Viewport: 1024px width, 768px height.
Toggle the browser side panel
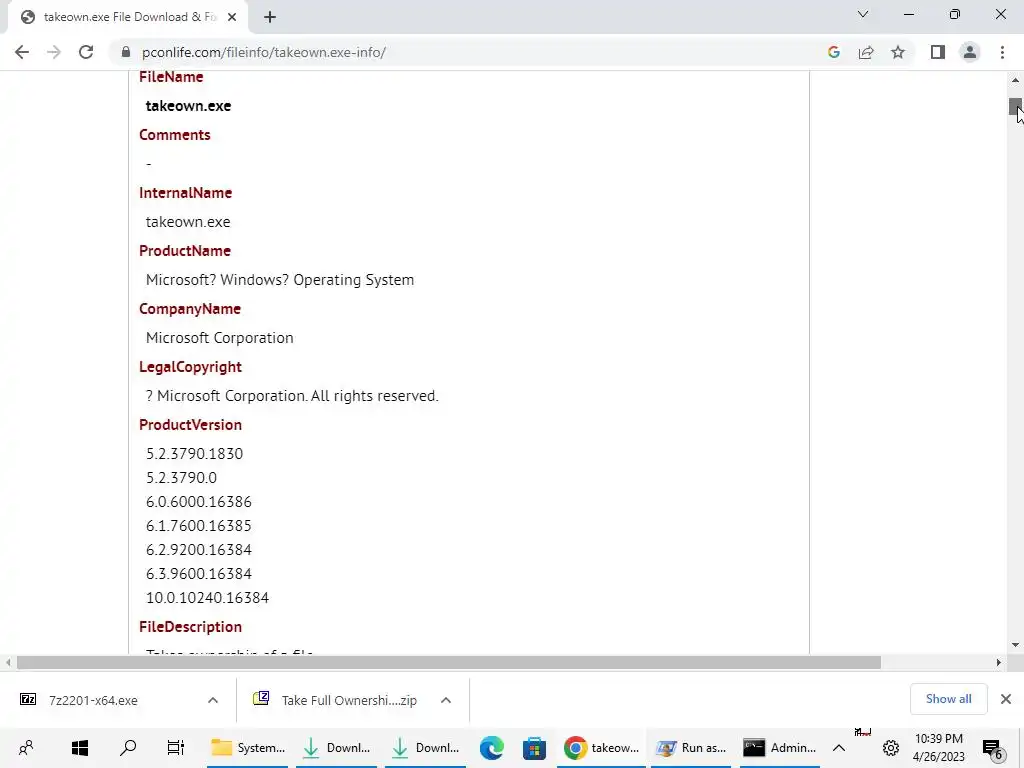tap(938, 52)
